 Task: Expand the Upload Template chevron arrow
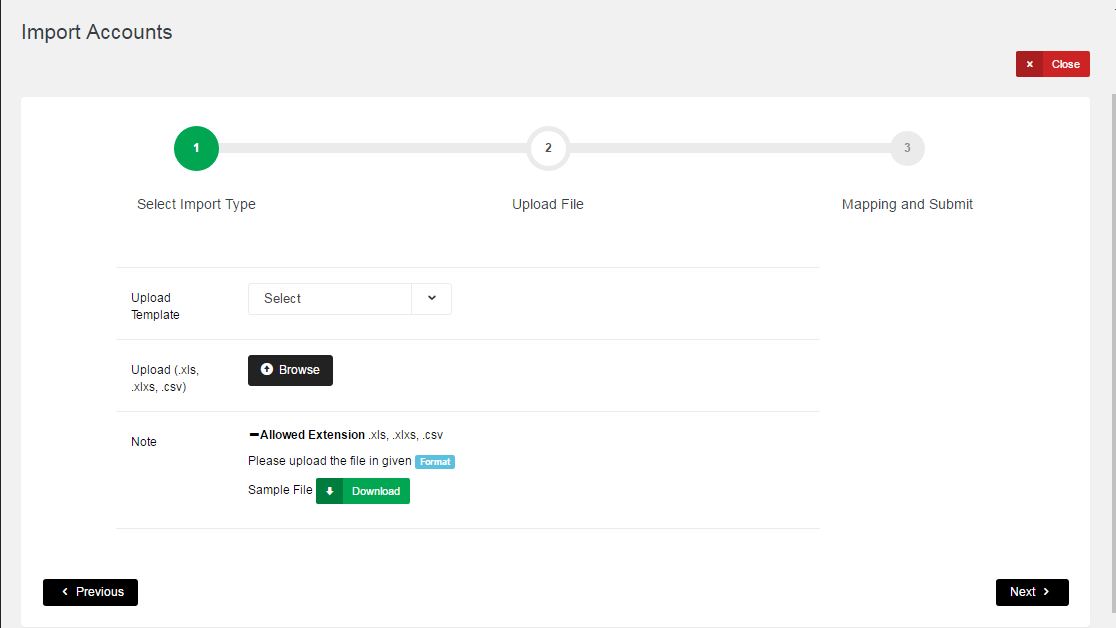[432, 299]
